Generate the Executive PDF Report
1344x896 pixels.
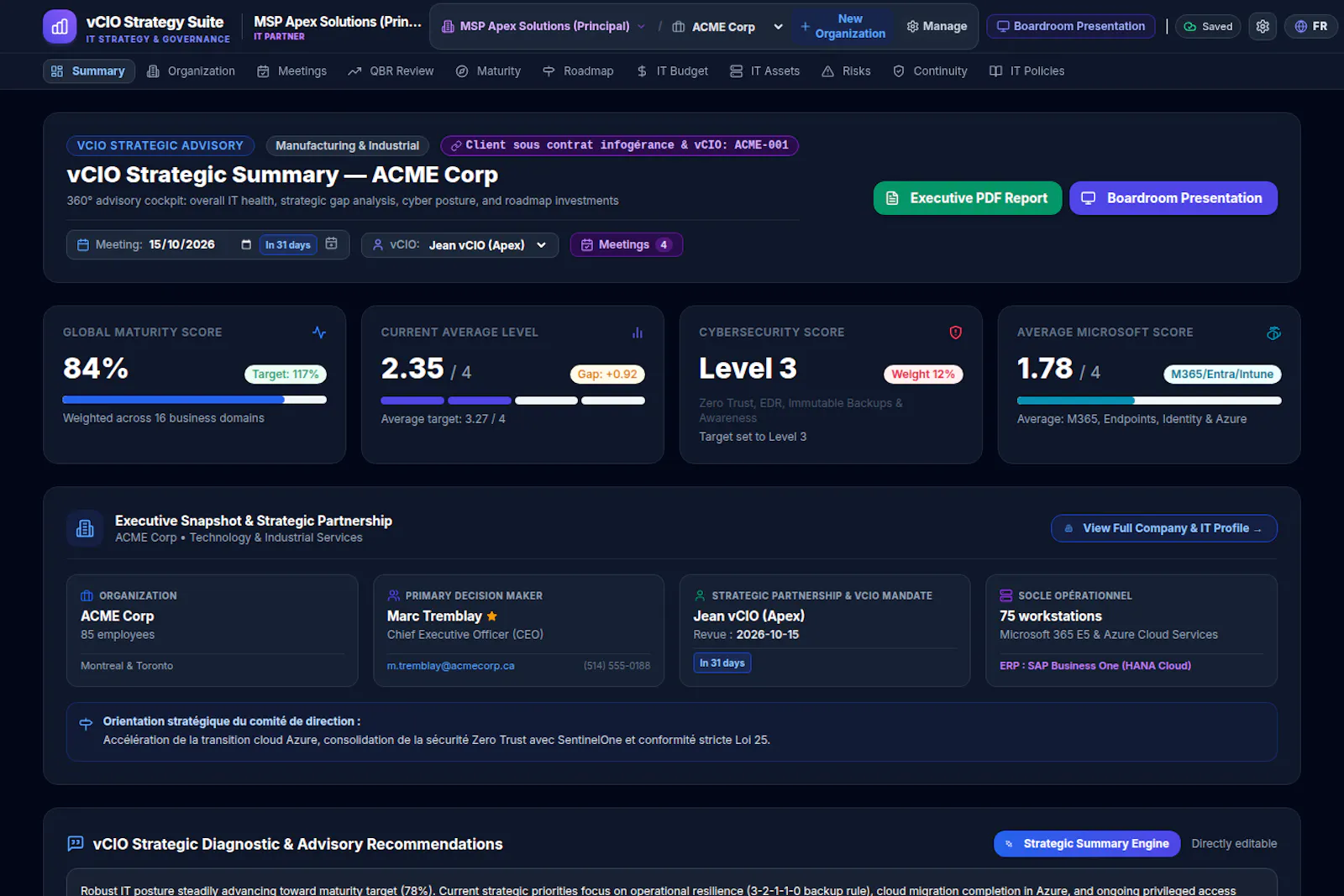pyautogui.click(x=968, y=198)
